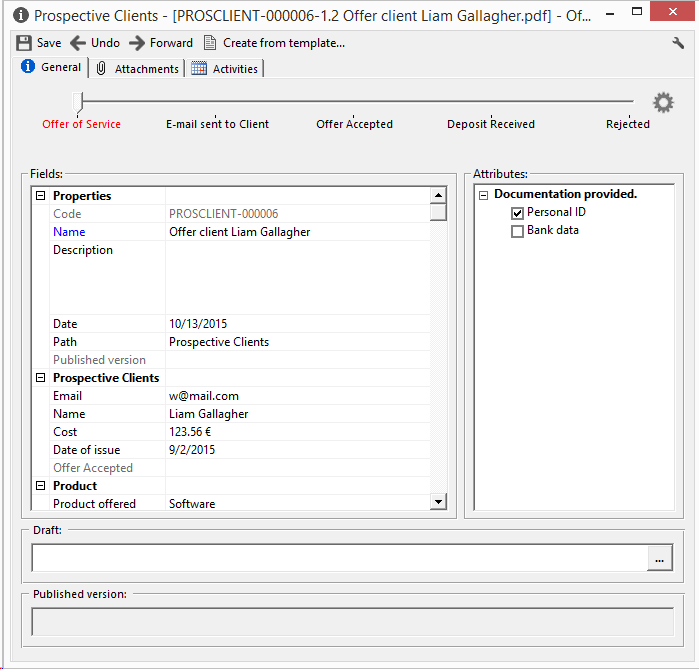Click the Activities calendar icon
This screenshot has height=669, width=699.
[x=199, y=68]
